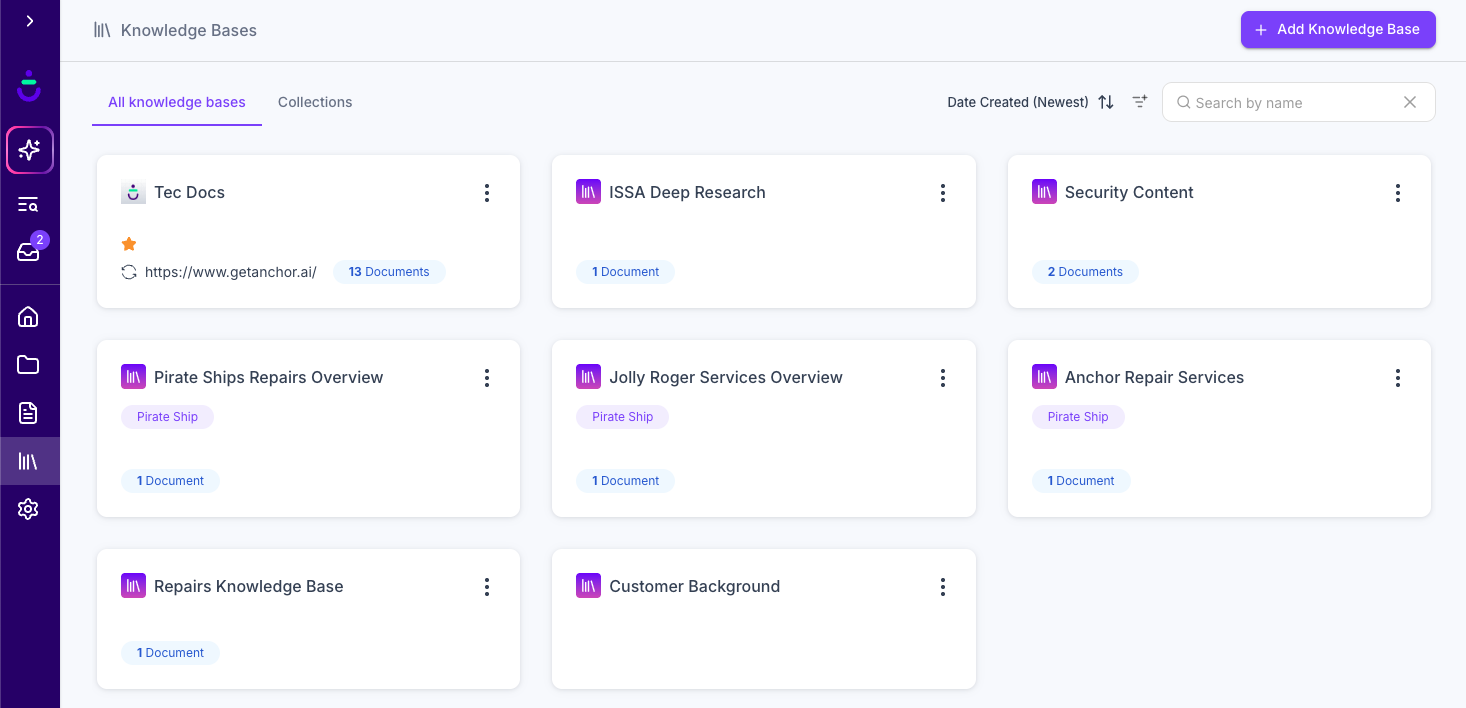This screenshot has height=708, width=1466.
Task: Clear search with the X icon
Action: [1410, 102]
